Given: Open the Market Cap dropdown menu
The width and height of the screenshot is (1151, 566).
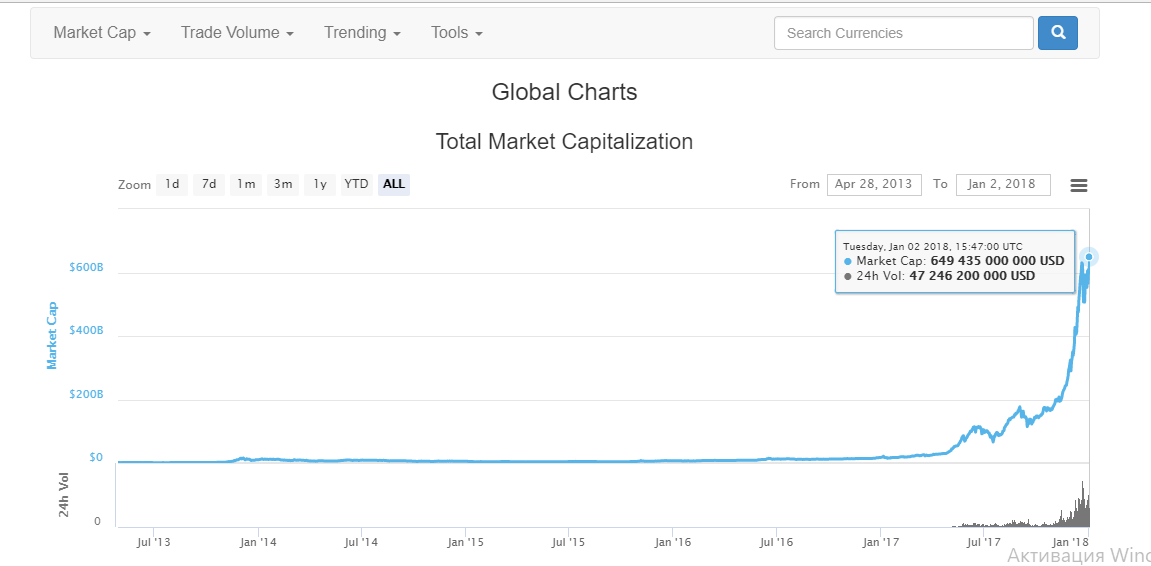Looking at the screenshot, I should coord(101,33).
